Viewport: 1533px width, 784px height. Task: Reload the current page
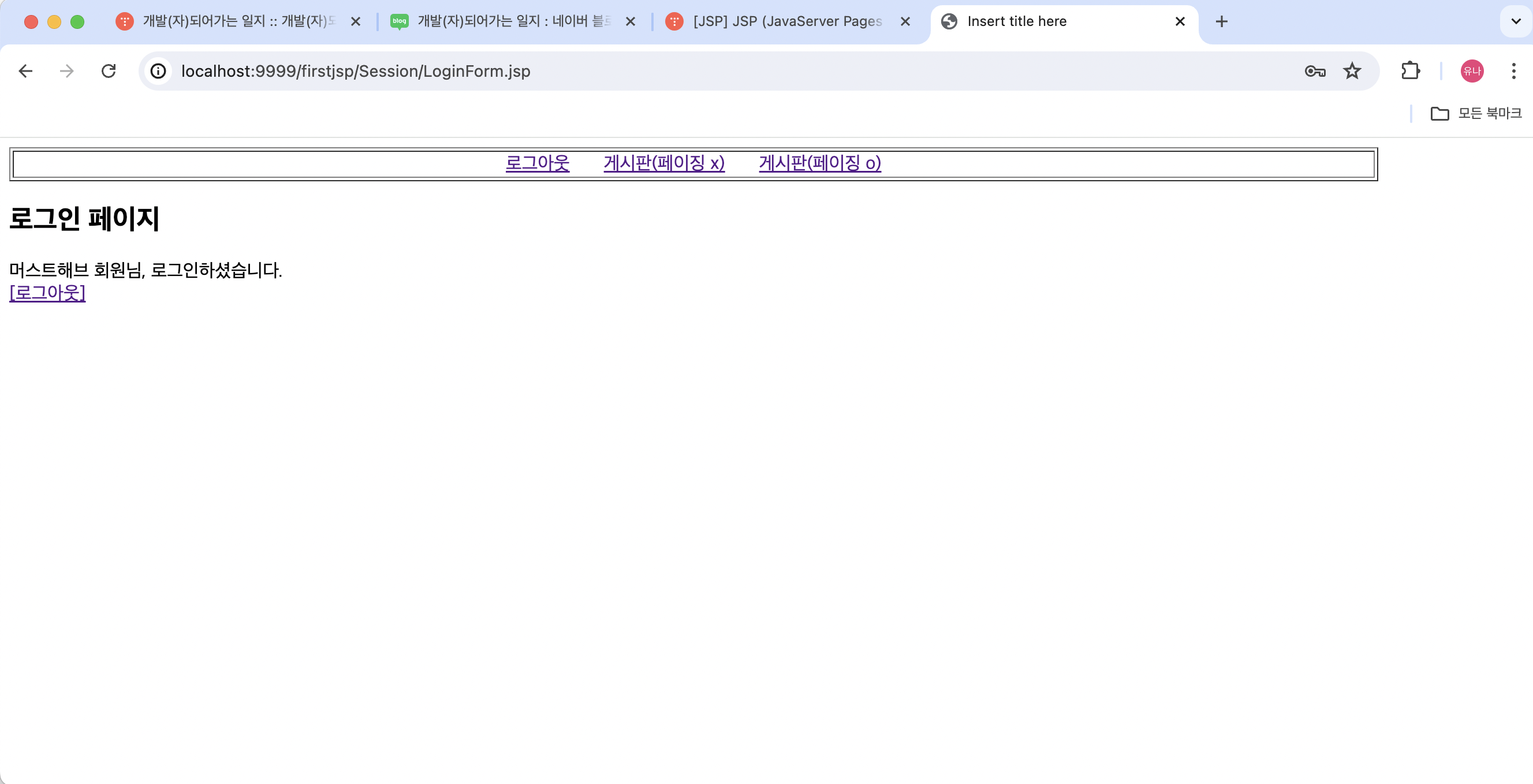pyautogui.click(x=109, y=72)
